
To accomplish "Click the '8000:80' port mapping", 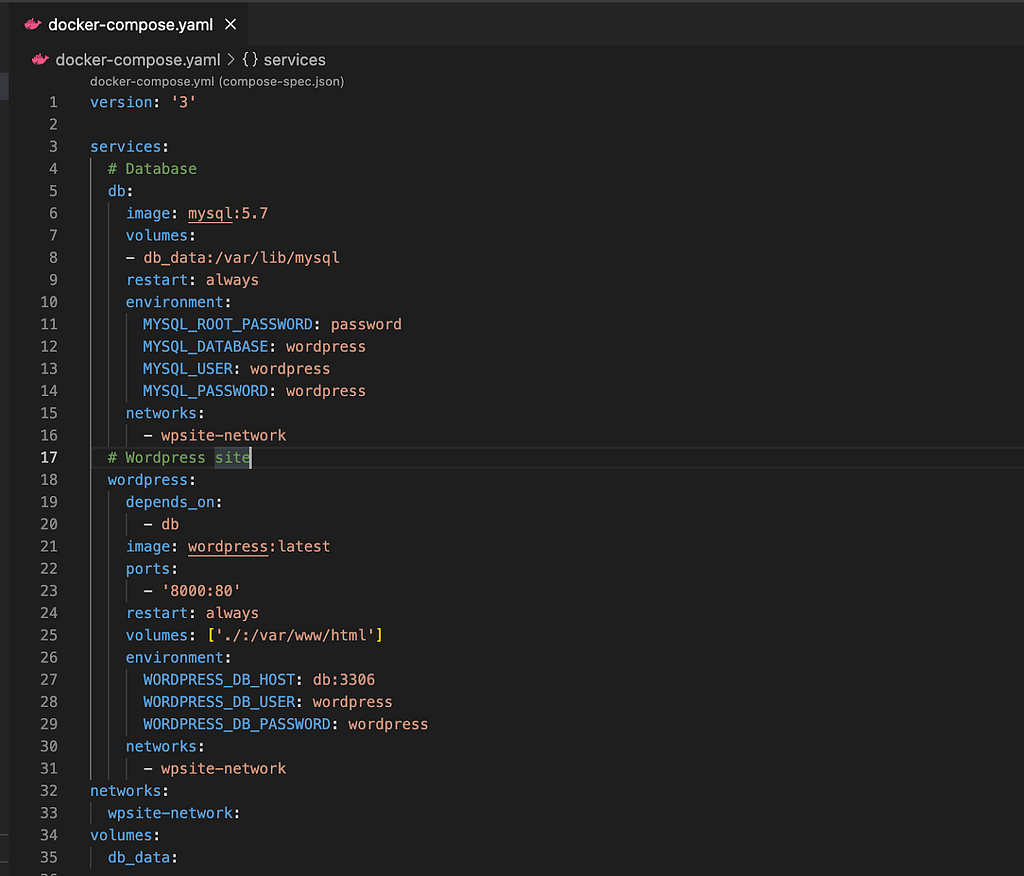I will (x=201, y=591).
